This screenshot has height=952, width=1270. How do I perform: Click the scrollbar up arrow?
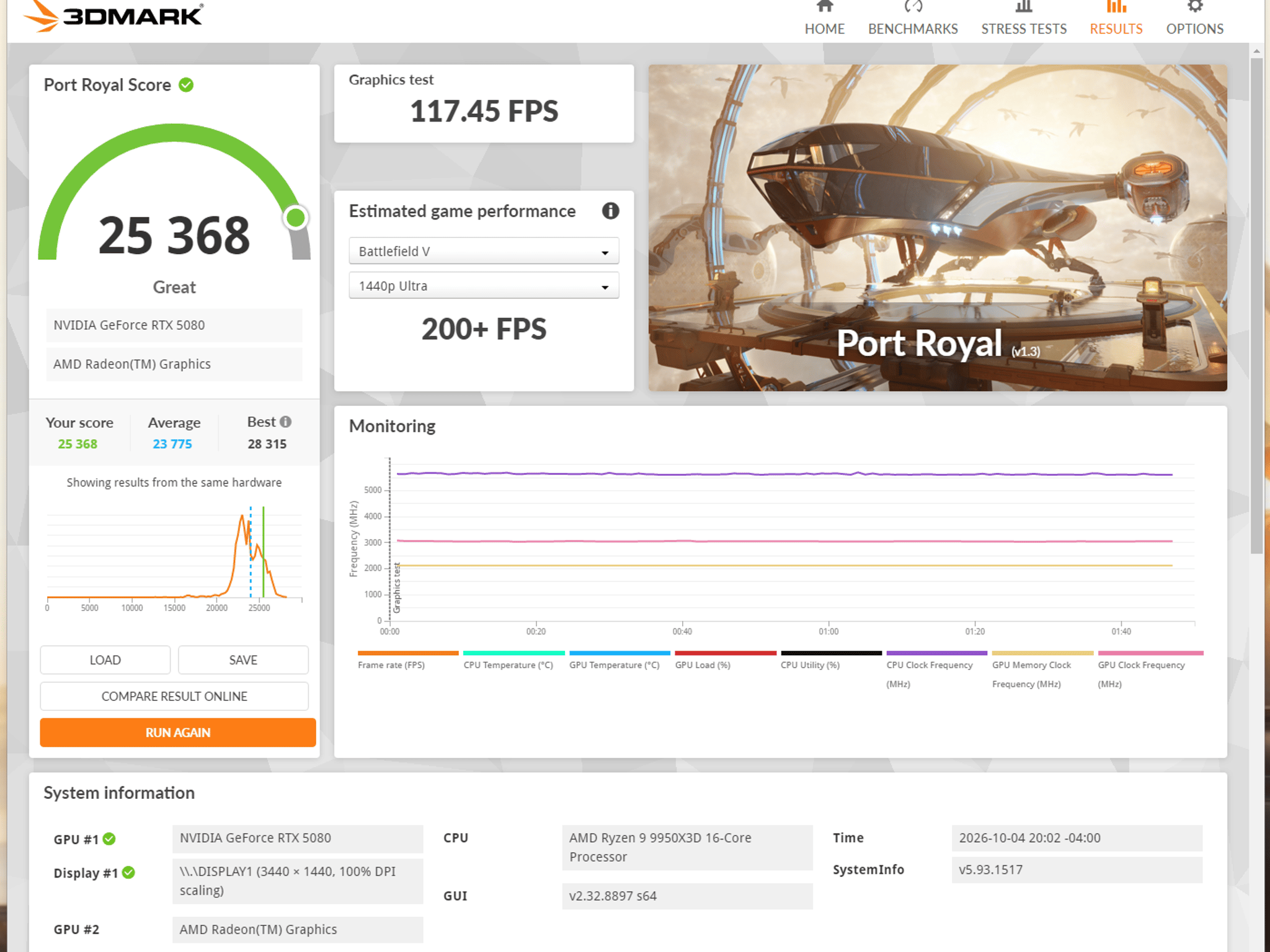pyautogui.click(x=1256, y=51)
